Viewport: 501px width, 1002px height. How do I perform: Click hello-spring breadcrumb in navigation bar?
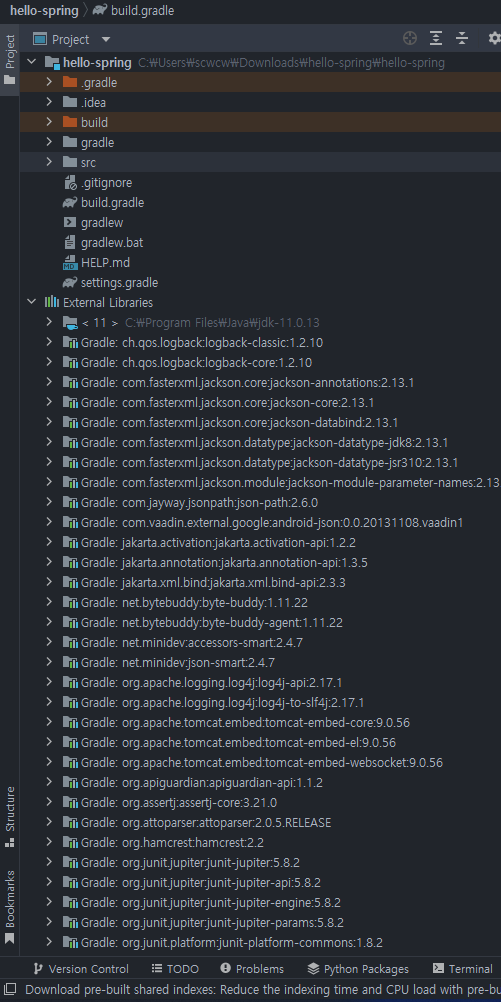(x=44, y=10)
